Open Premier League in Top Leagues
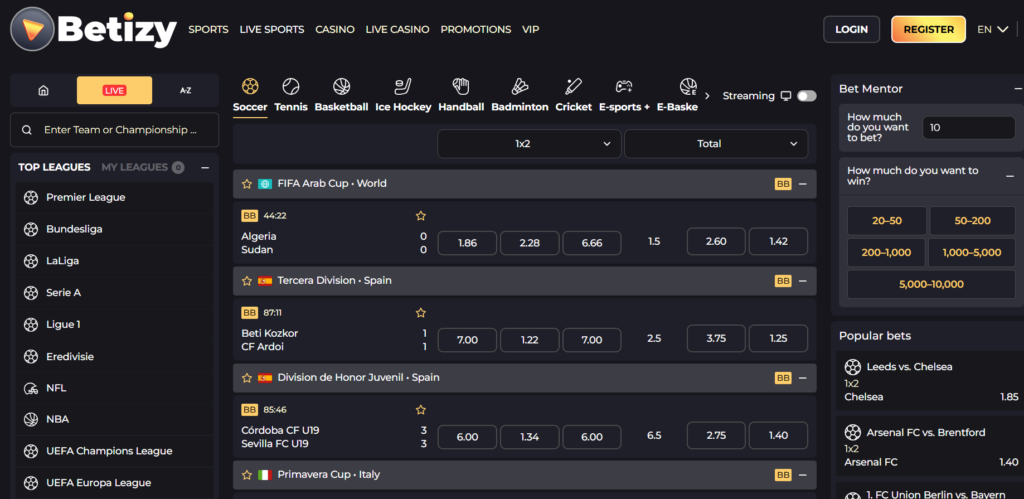Viewport: 1024px width, 499px height. point(115,197)
